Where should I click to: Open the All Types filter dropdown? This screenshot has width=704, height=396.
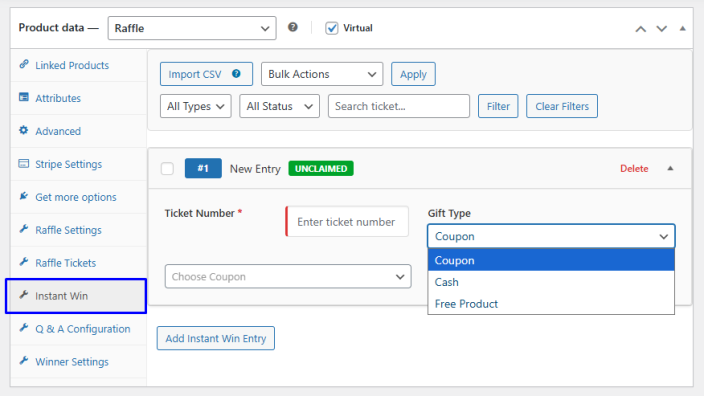(196, 106)
